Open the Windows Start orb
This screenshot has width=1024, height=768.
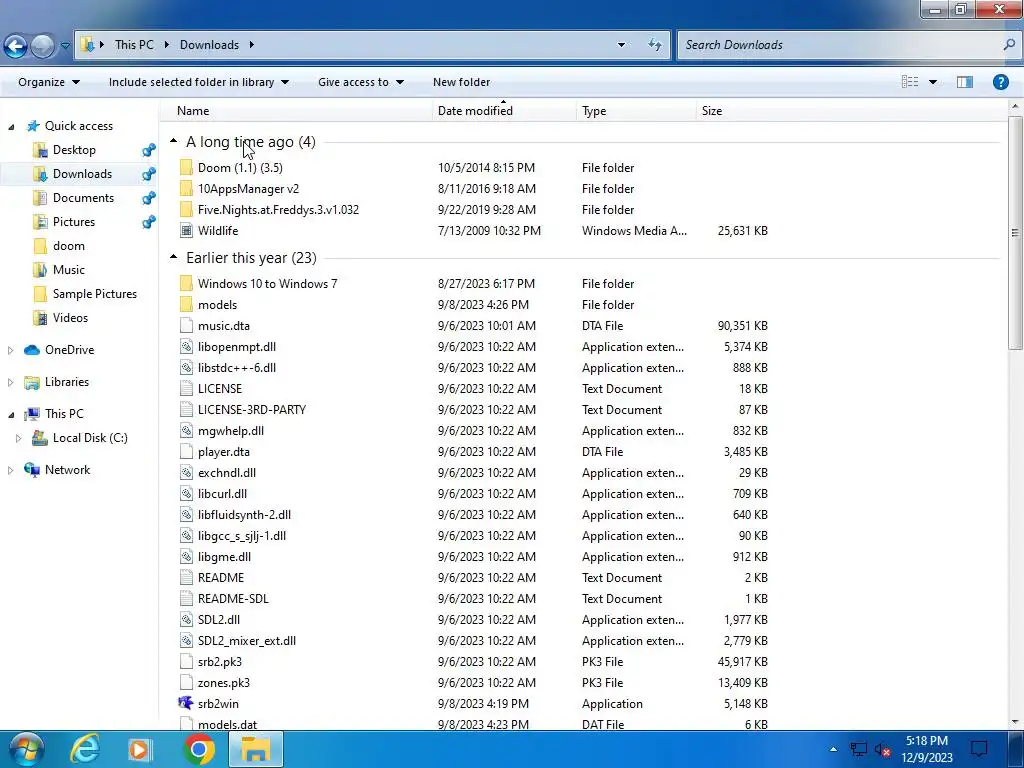pyautogui.click(x=25, y=749)
